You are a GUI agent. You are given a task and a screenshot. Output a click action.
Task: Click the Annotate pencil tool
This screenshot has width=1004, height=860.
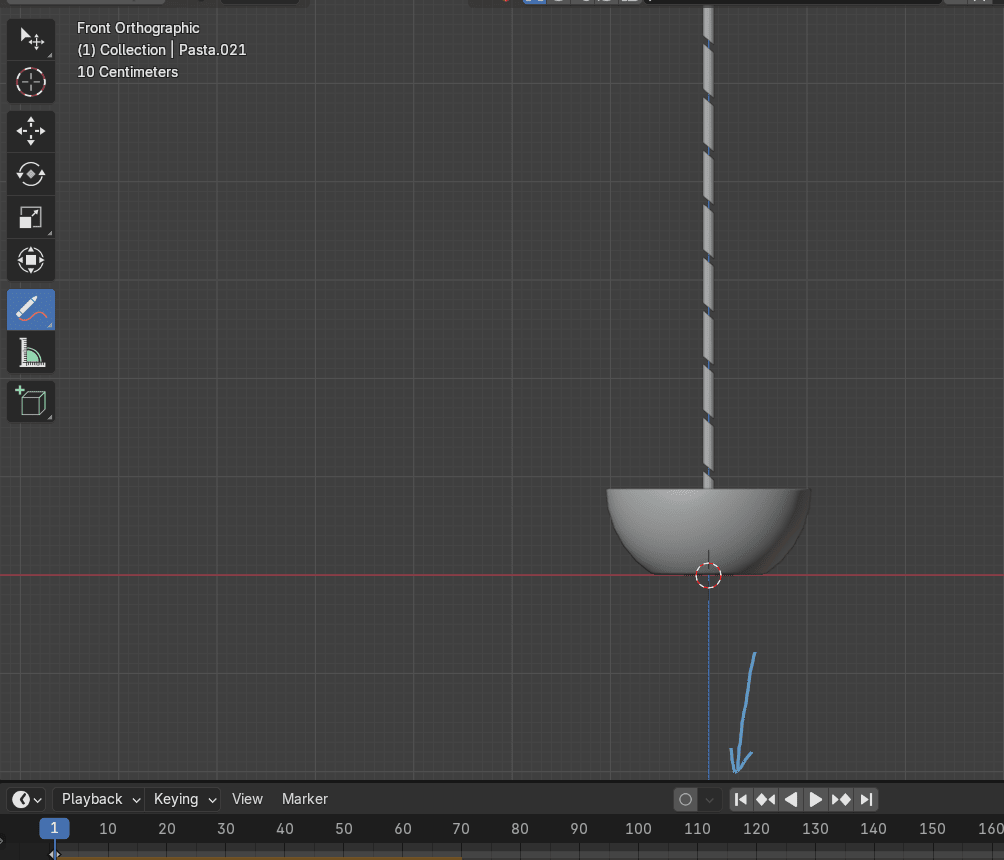pyautogui.click(x=31, y=310)
